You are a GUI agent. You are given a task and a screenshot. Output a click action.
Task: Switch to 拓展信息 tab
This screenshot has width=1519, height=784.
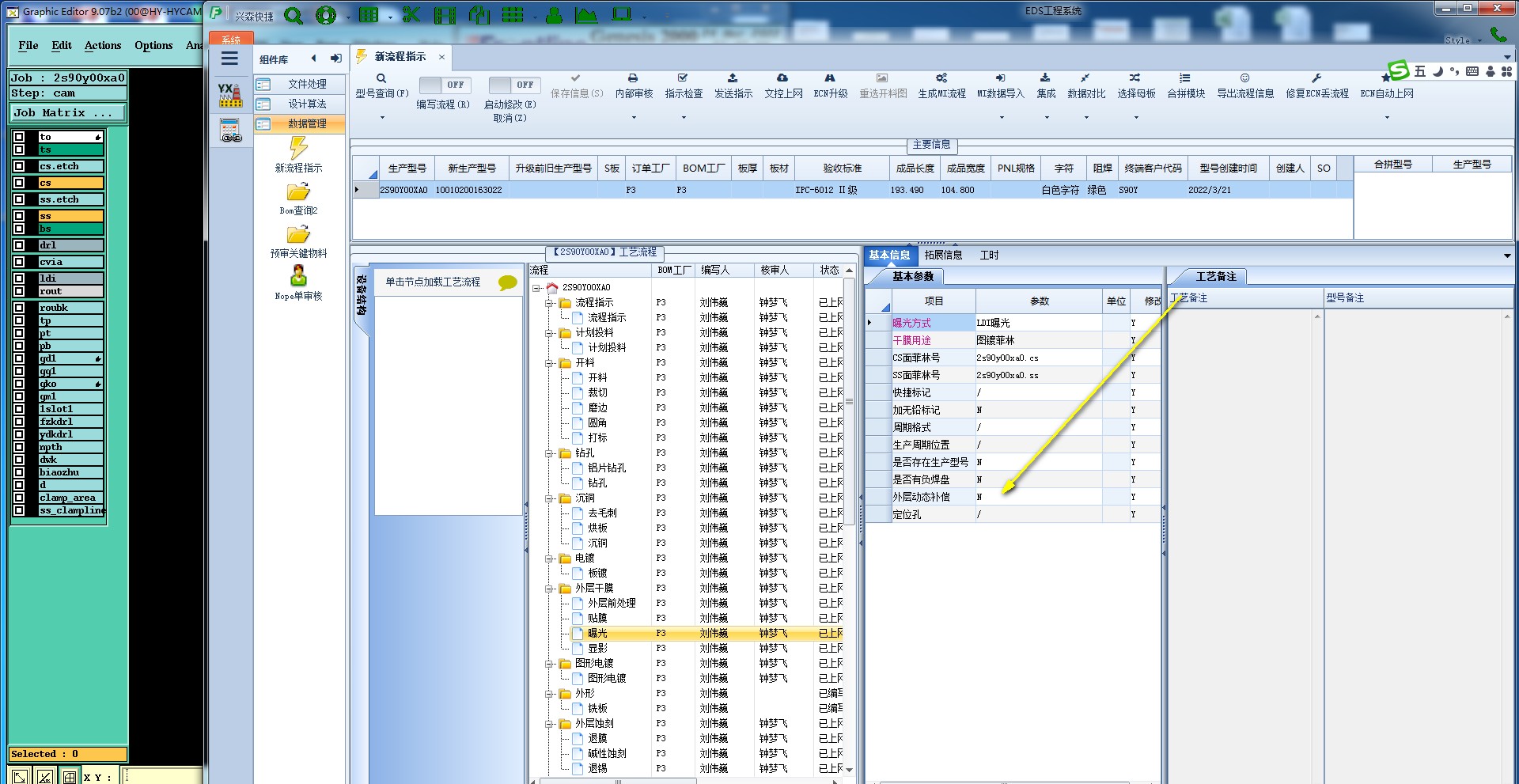tap(943, 255)
